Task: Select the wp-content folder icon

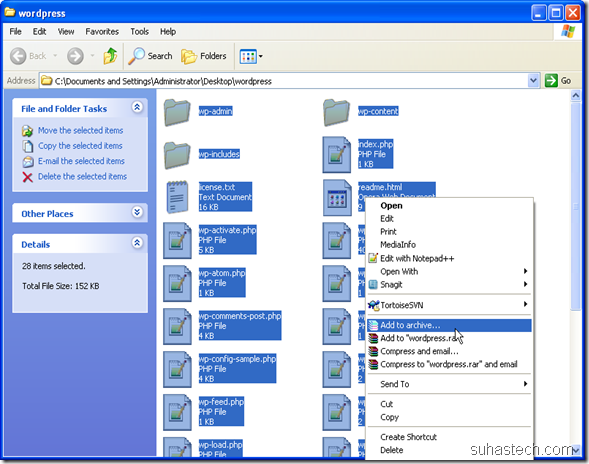Action: point(336,112)
